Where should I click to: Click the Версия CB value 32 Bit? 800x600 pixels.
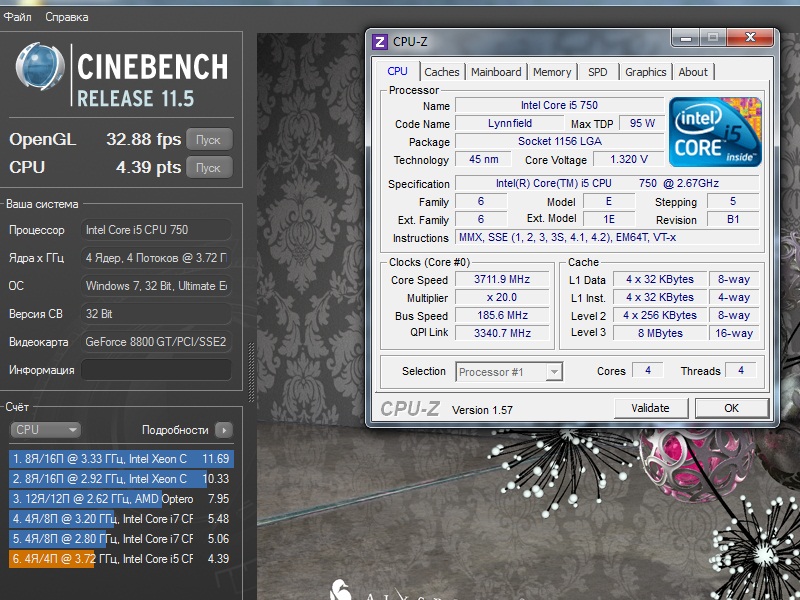(156, 314)
